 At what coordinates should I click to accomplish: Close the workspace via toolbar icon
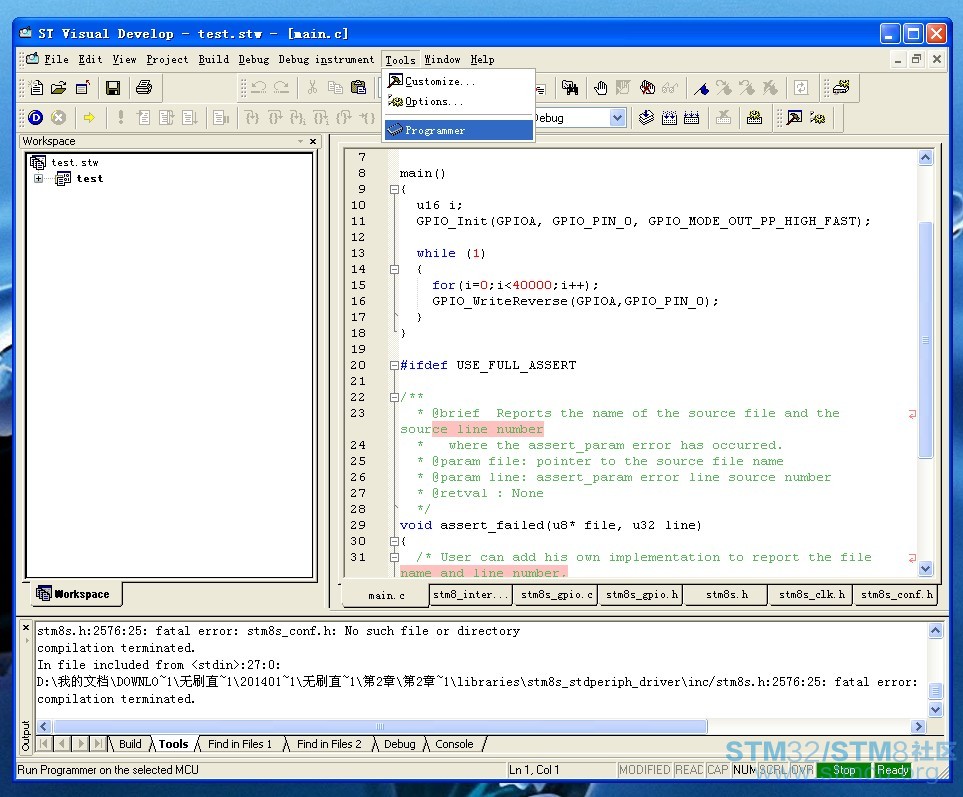[82, 88]
